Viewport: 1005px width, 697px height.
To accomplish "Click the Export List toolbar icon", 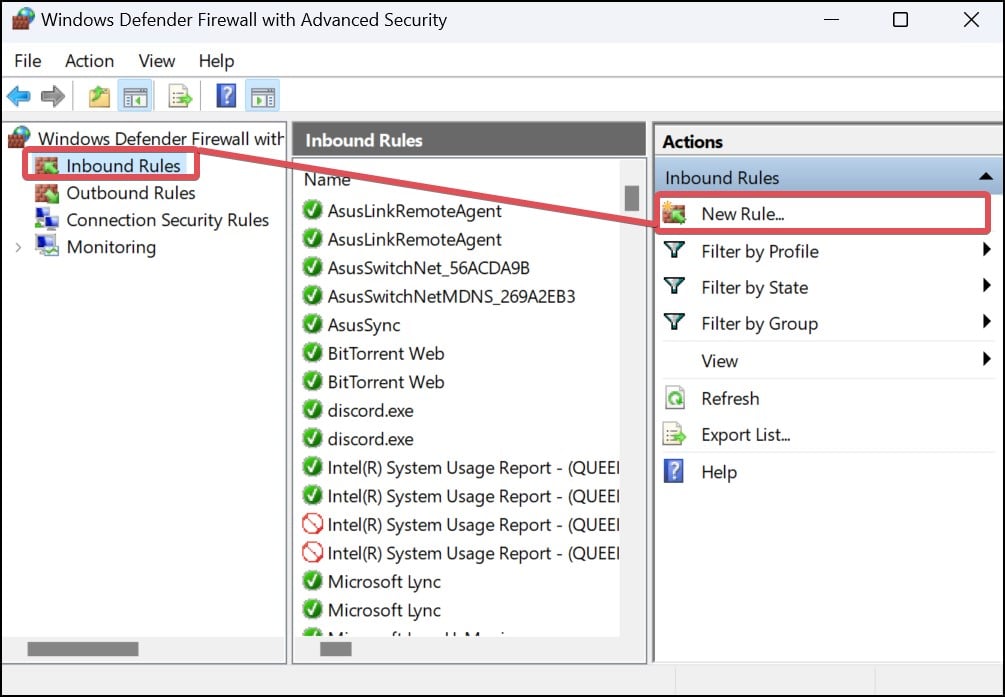I will point(180,97).
